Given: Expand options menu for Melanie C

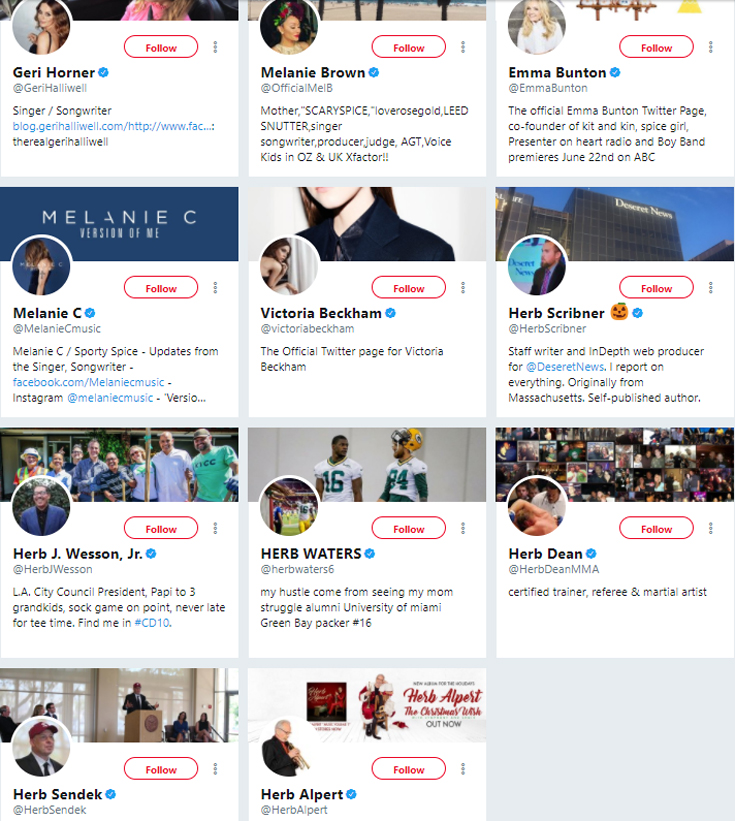Looking at the screenshot, I should click(x=215, y=288).
